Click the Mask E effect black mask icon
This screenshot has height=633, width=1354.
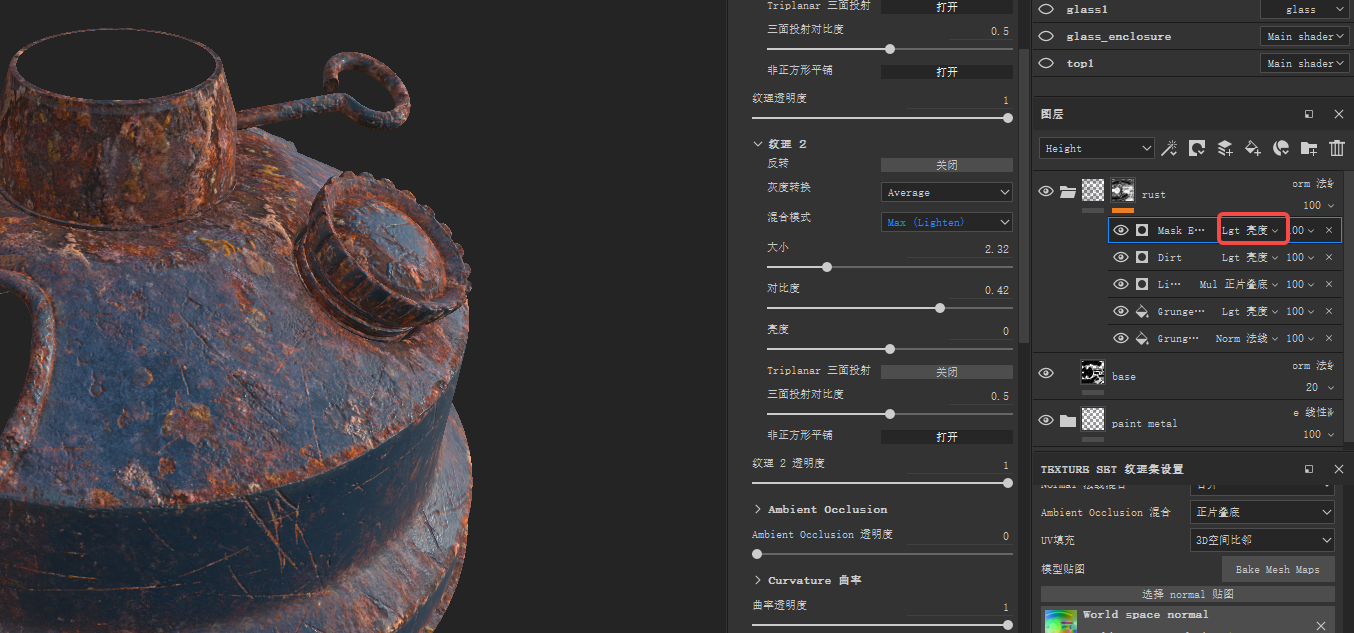coord(1143,229)
